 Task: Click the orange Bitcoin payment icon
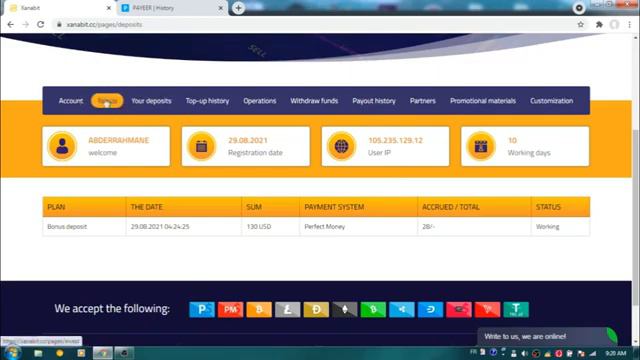[259, 309]
